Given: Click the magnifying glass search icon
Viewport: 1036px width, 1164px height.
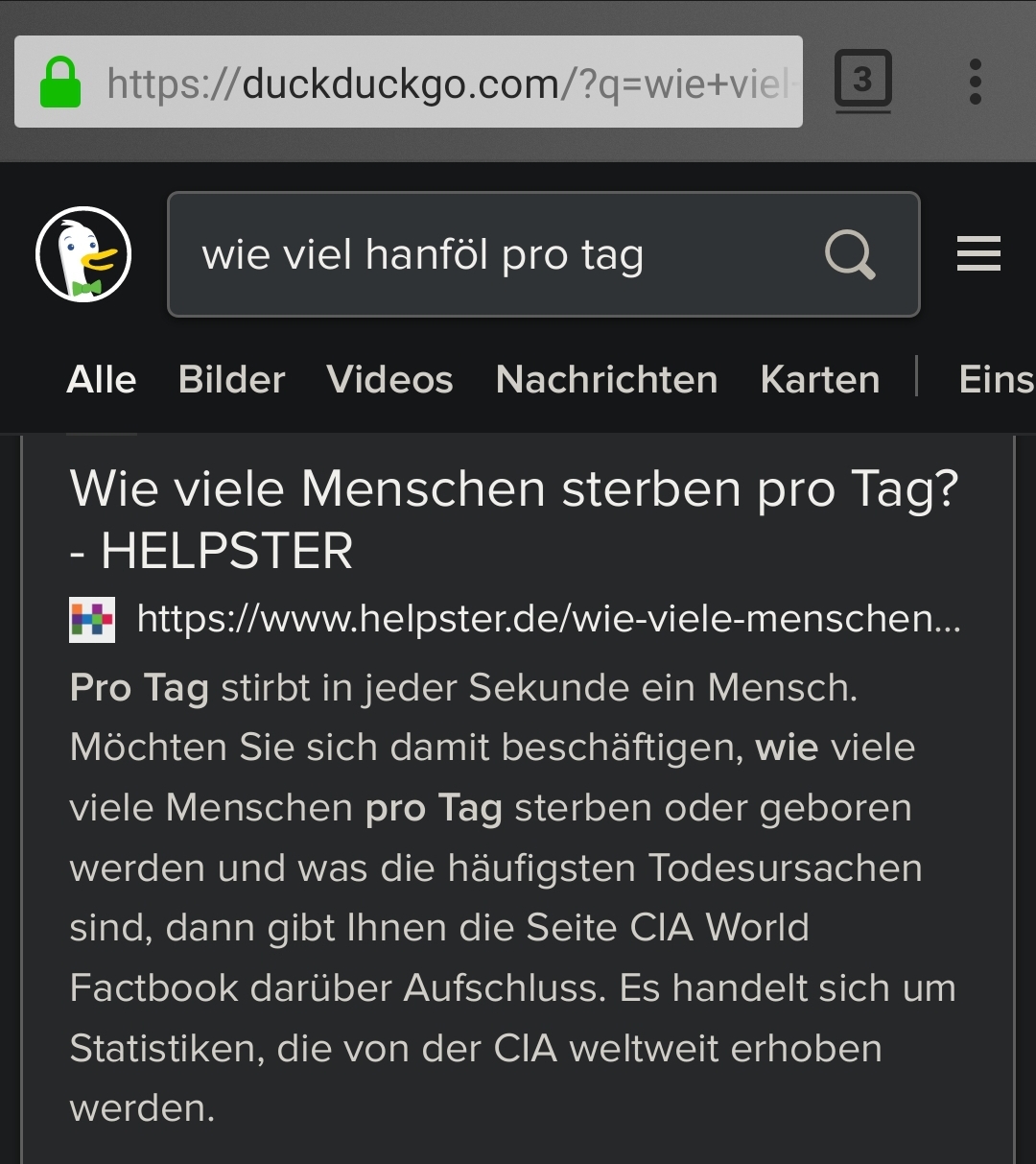Looking at the screenshot, I should (x=850, y=254).
